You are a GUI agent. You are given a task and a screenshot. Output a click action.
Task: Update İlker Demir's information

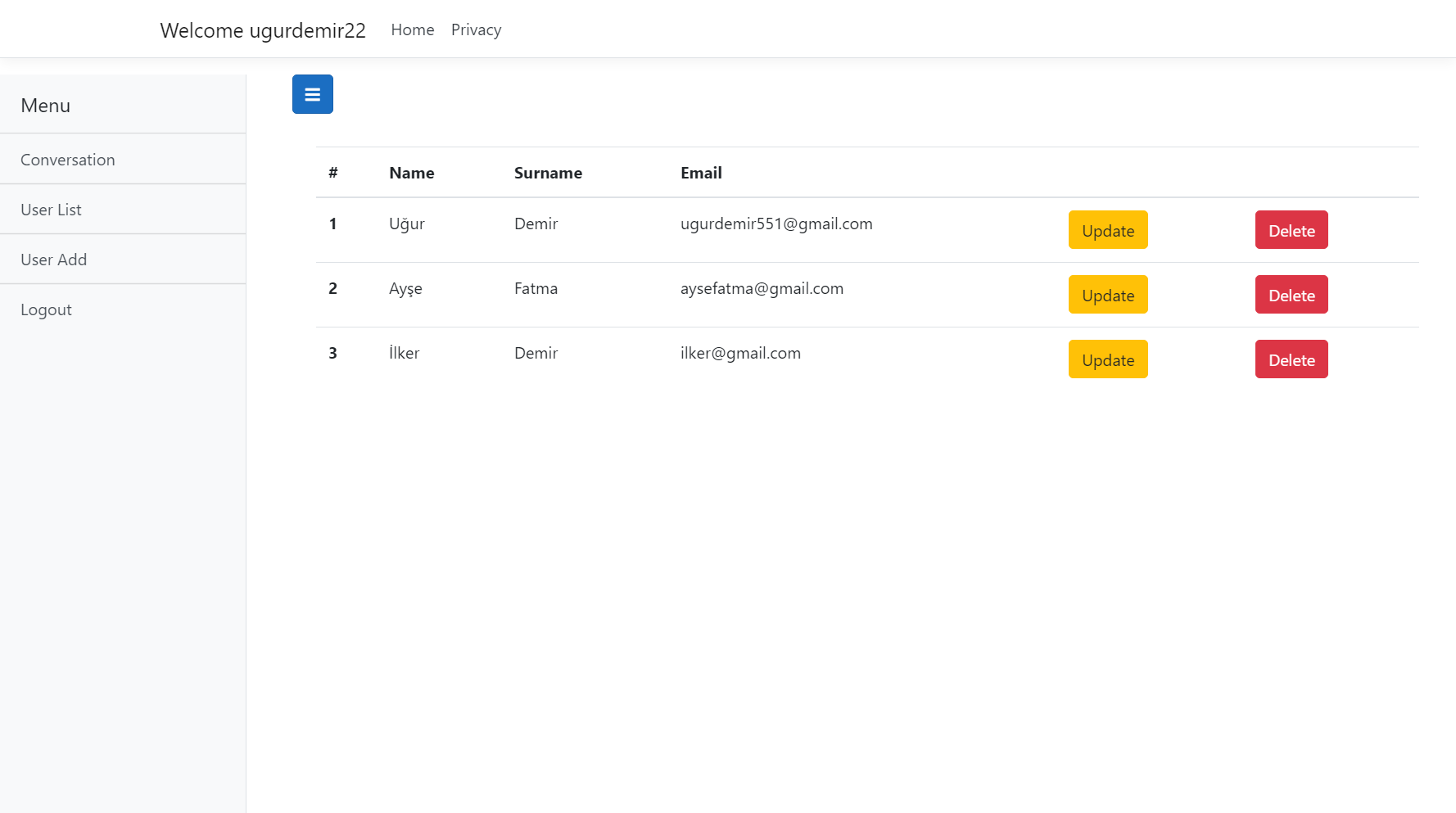click(x=1108, y=359)
